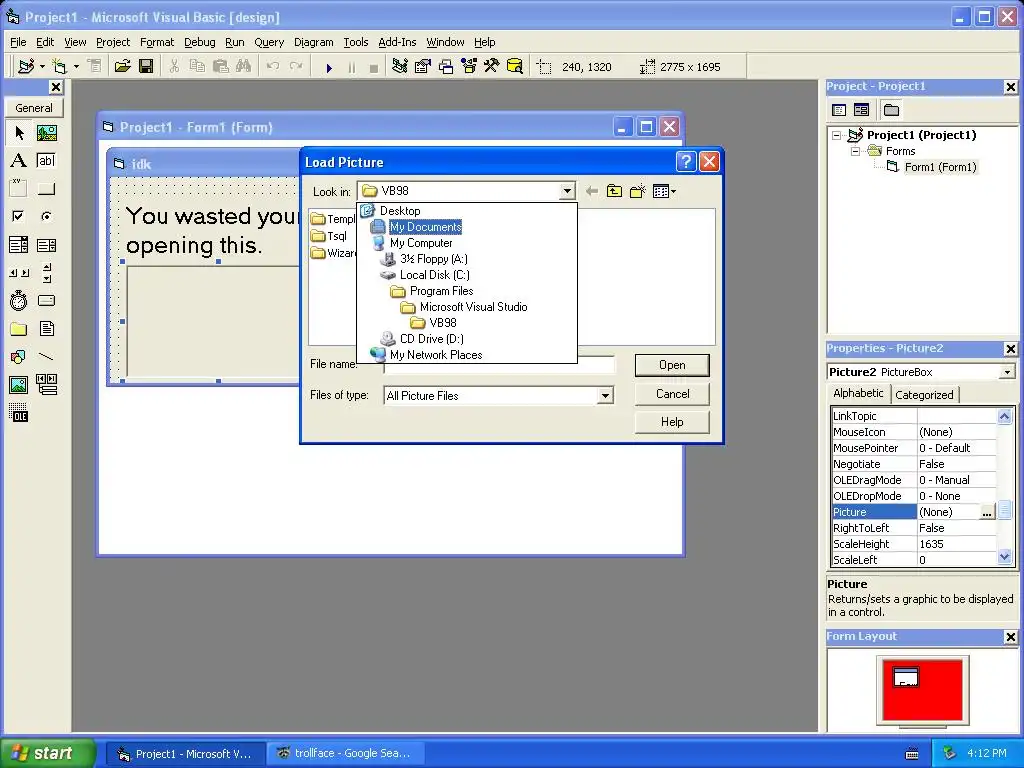Screen dimensions: 1024x768
Task: Open the Files of type dropdown
Action: [x=605, y=396]
